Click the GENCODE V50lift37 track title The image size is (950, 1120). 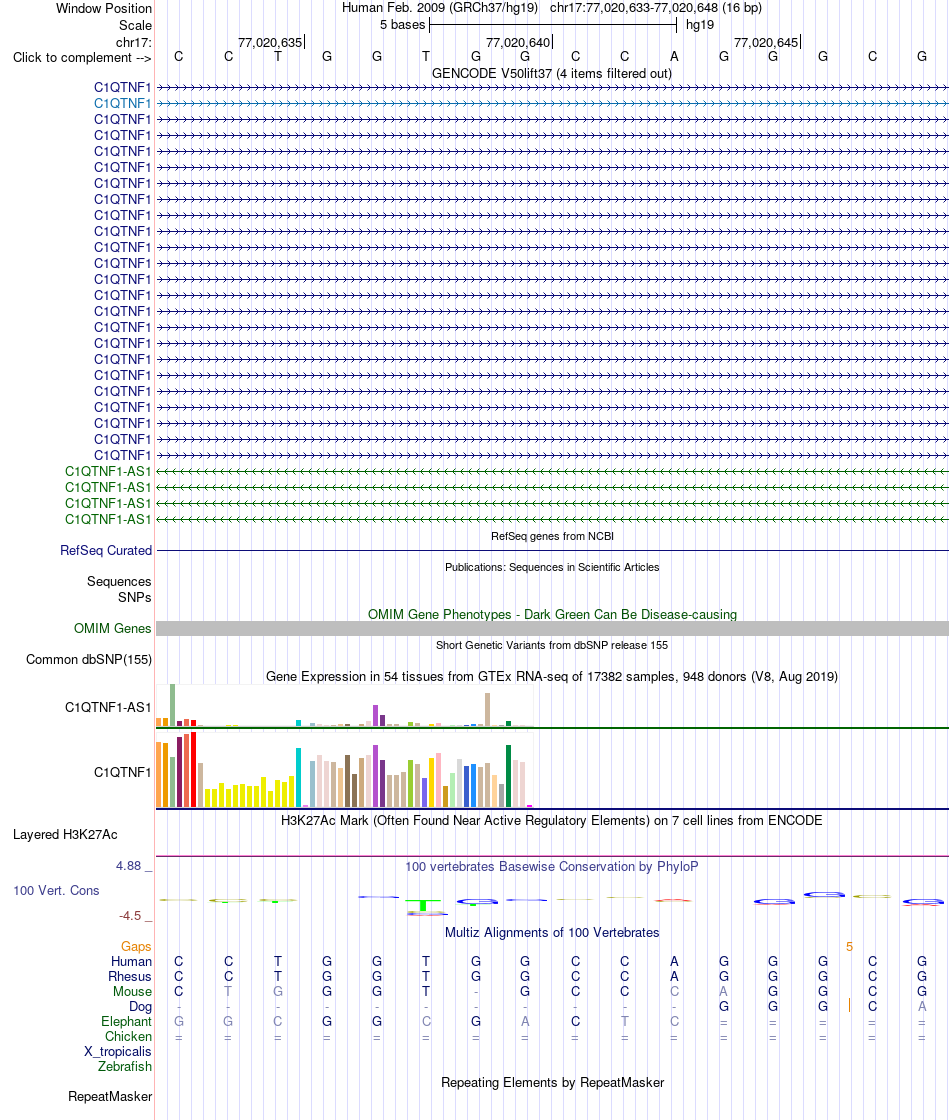(551, 74)
